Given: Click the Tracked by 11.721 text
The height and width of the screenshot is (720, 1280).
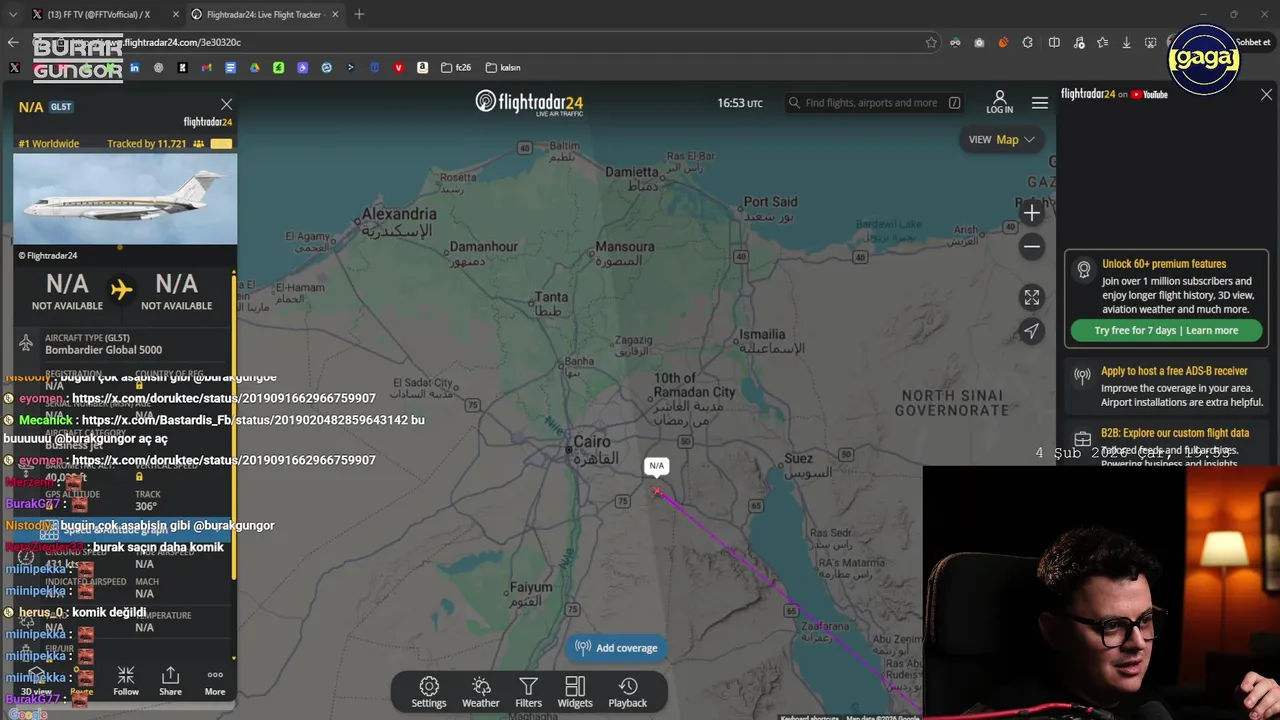Looking at the screenshot, I should 147,144.
